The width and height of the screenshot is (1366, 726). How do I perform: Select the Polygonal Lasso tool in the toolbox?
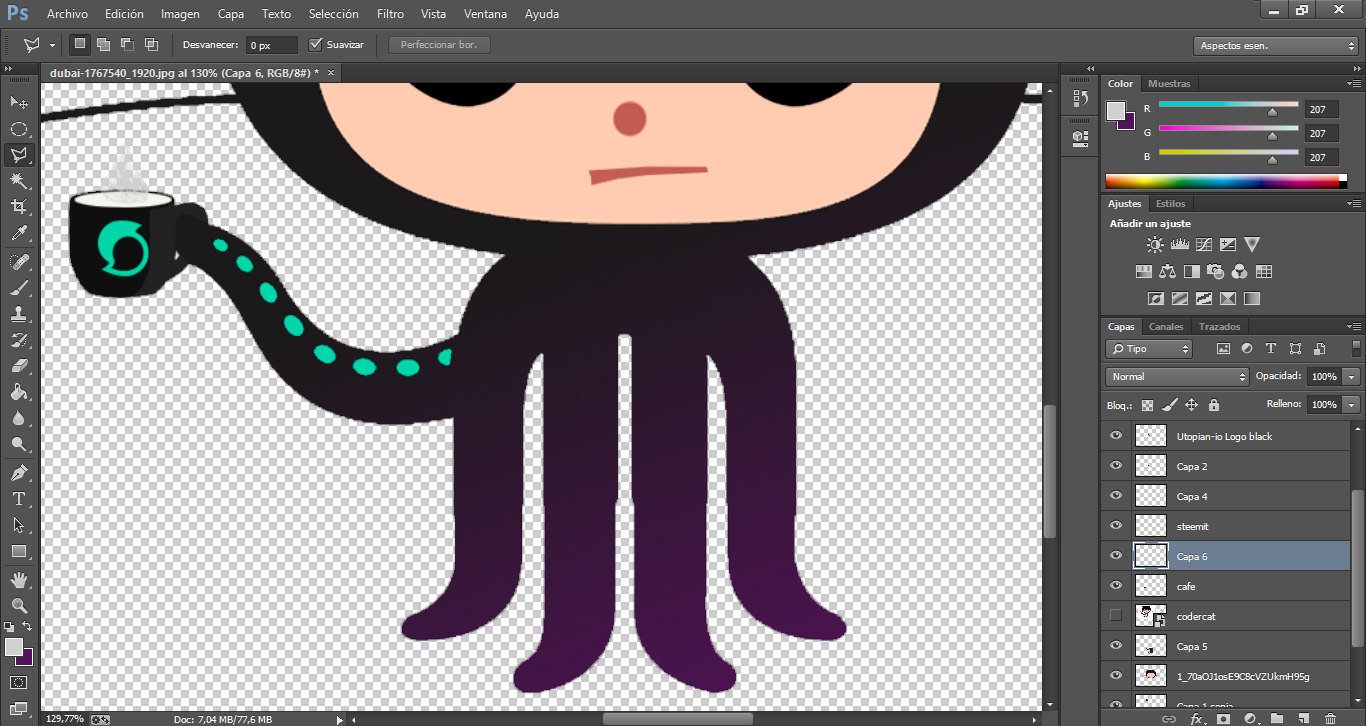click(x=18, y=155)
